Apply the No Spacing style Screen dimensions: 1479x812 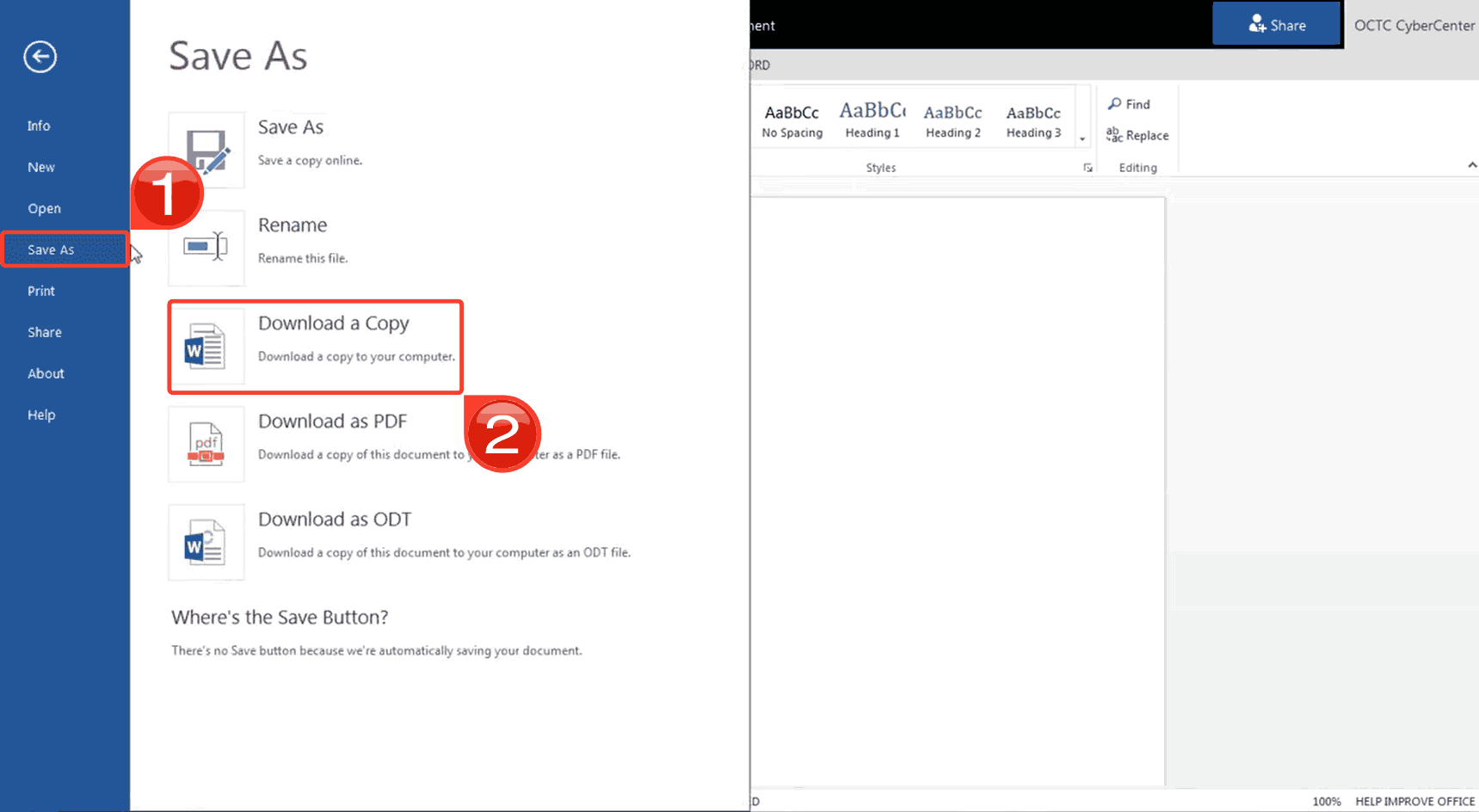[792, 120]
